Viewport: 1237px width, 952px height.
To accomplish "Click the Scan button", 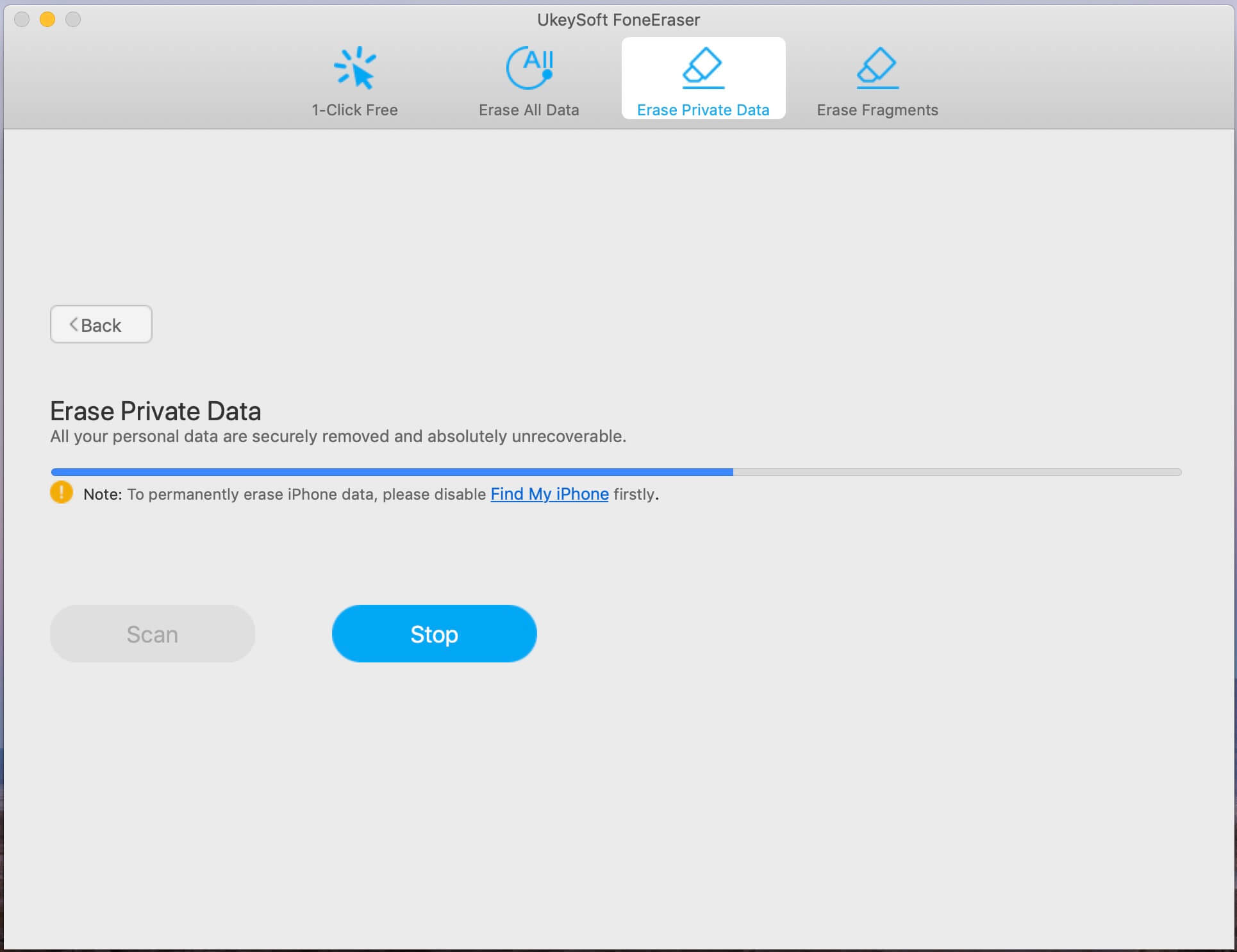I will pos(152,633).
